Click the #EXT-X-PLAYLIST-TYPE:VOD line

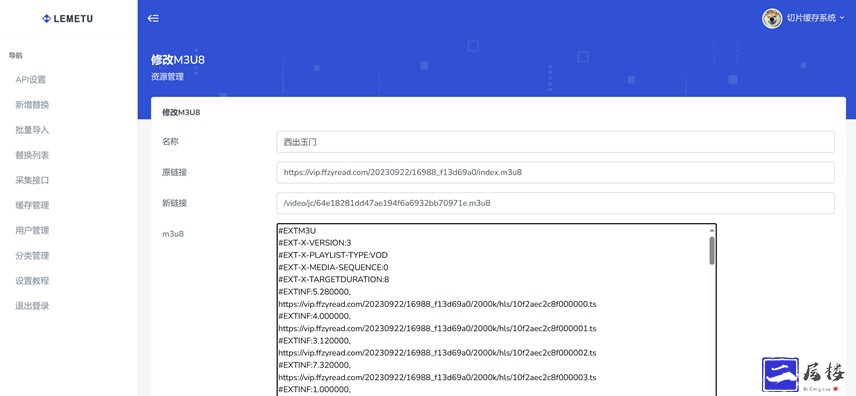click(x=333, y=255)
